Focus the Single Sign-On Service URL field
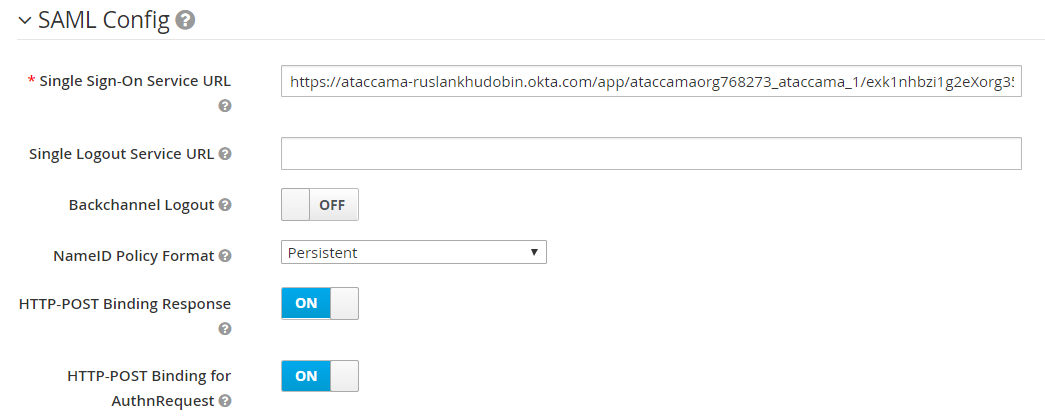The width and height of the screenshot is (1045, 420). click(650, 82)
